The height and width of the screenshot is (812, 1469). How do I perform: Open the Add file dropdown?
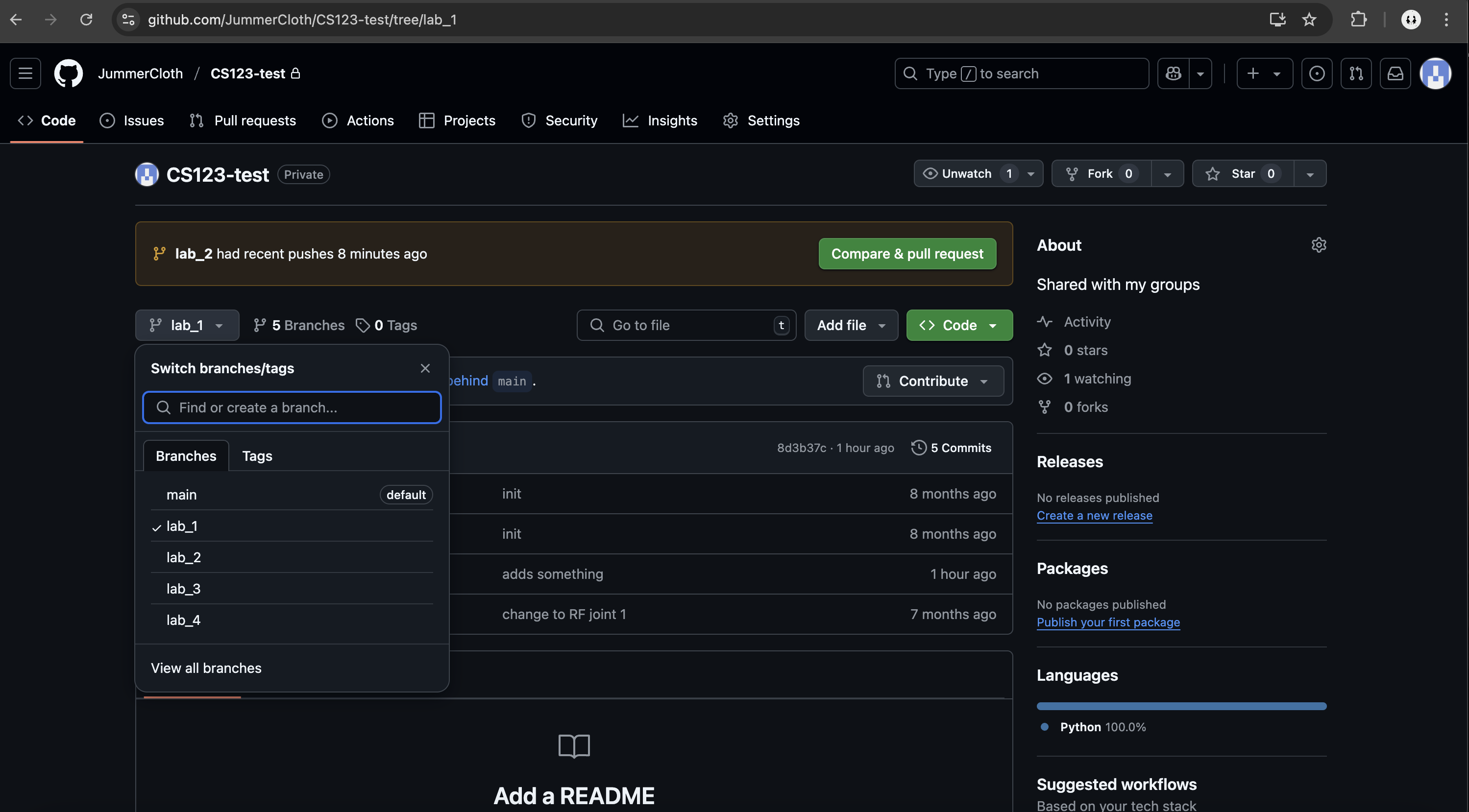tap(851, 325)
